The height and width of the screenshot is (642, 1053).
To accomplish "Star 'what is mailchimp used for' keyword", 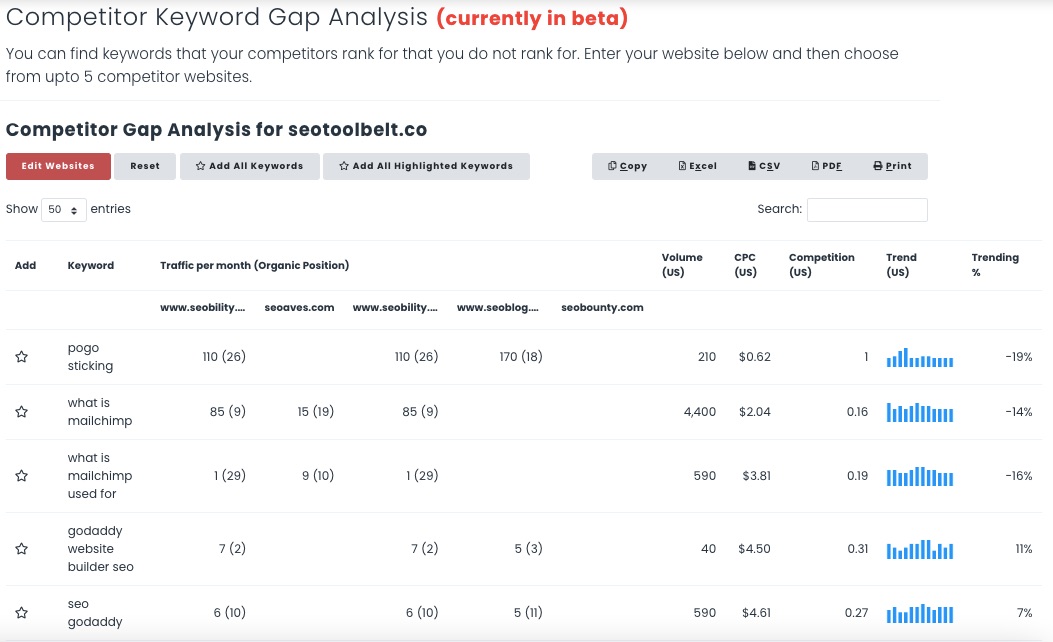I will click(x=22, y=476).
